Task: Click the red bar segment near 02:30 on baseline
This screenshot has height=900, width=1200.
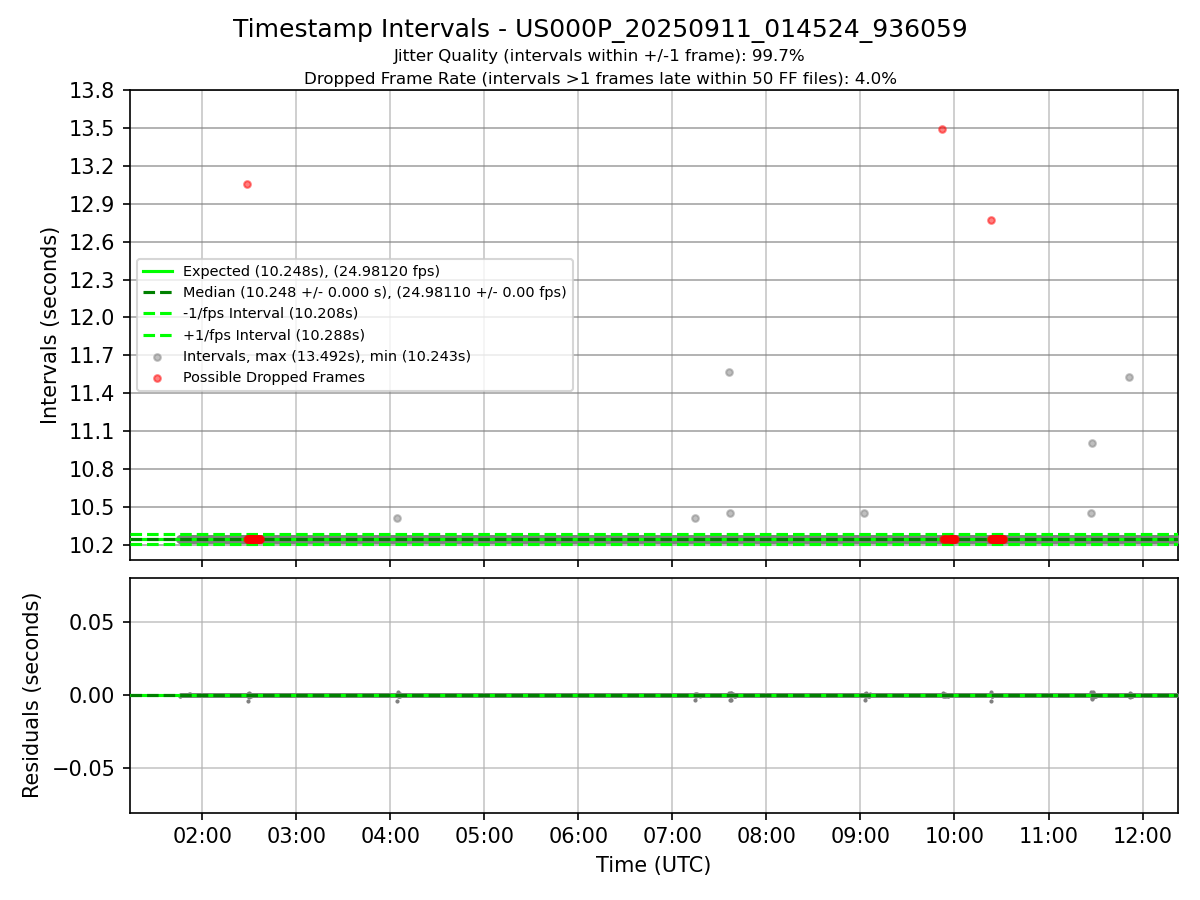Action: click(253, 539)
